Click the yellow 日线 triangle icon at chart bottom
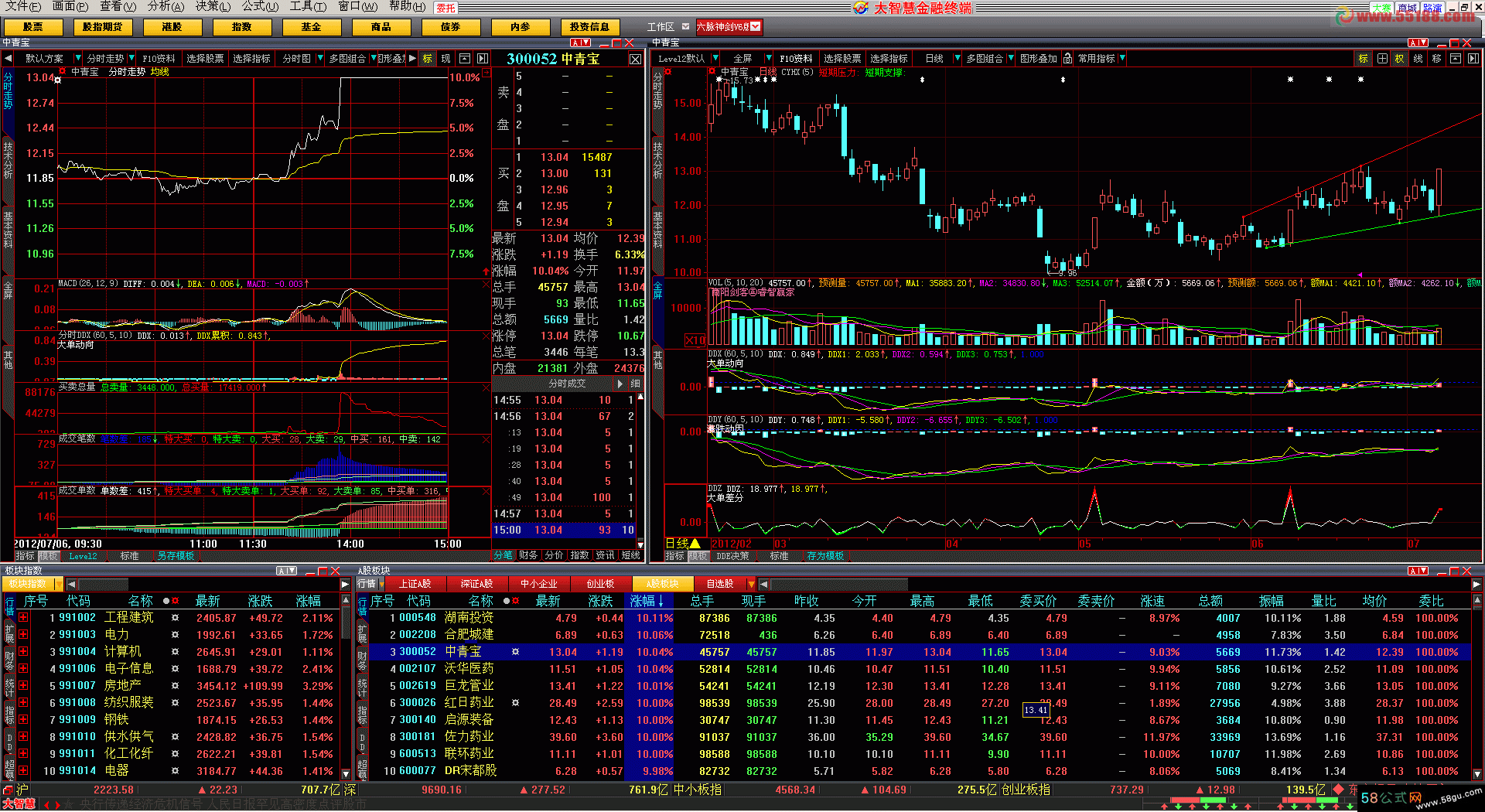The height and width of the screenshot is (812, 1485). click(695, 544)
